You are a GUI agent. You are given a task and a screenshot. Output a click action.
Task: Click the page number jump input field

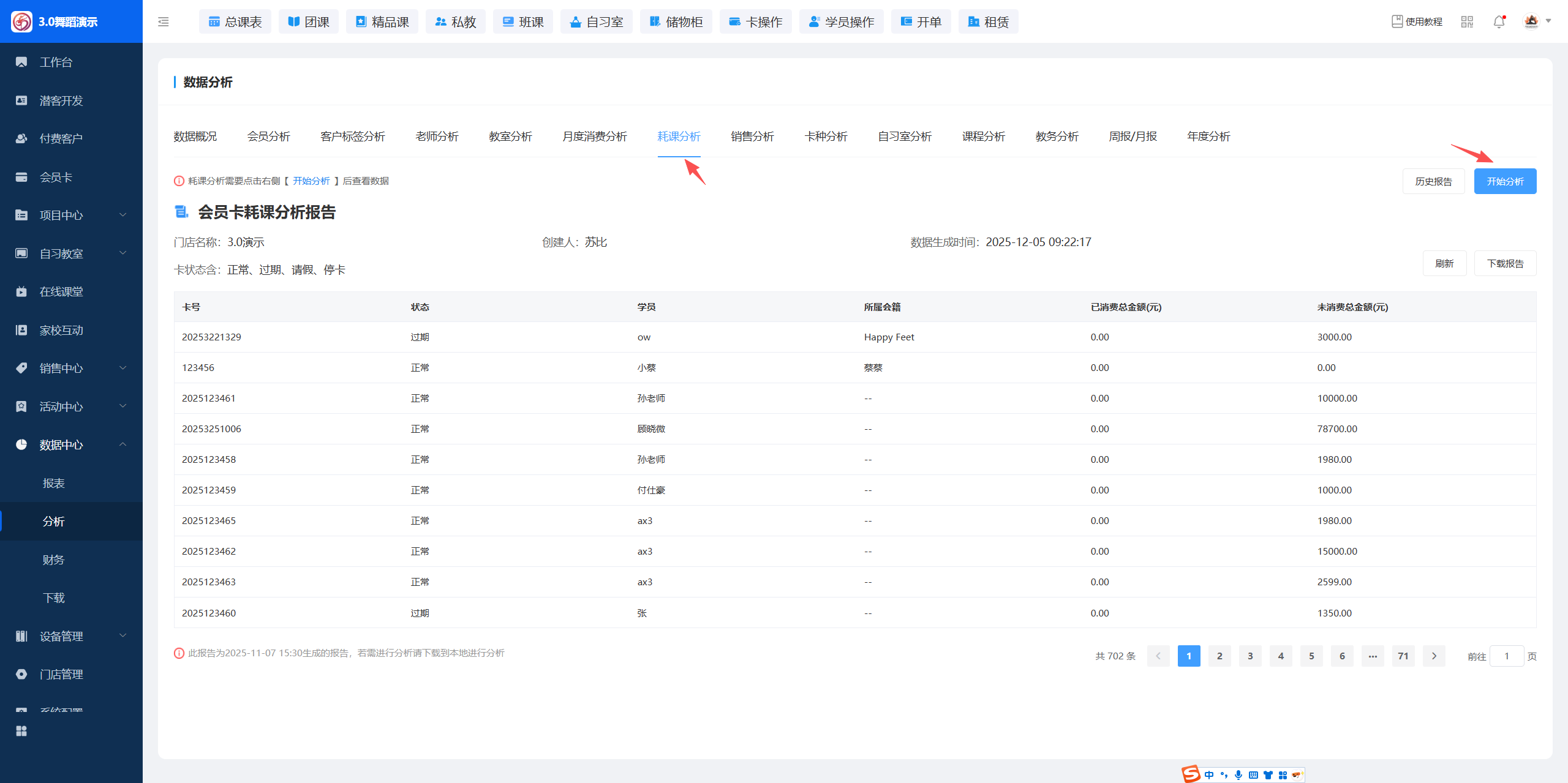(x=1506, y=656)
